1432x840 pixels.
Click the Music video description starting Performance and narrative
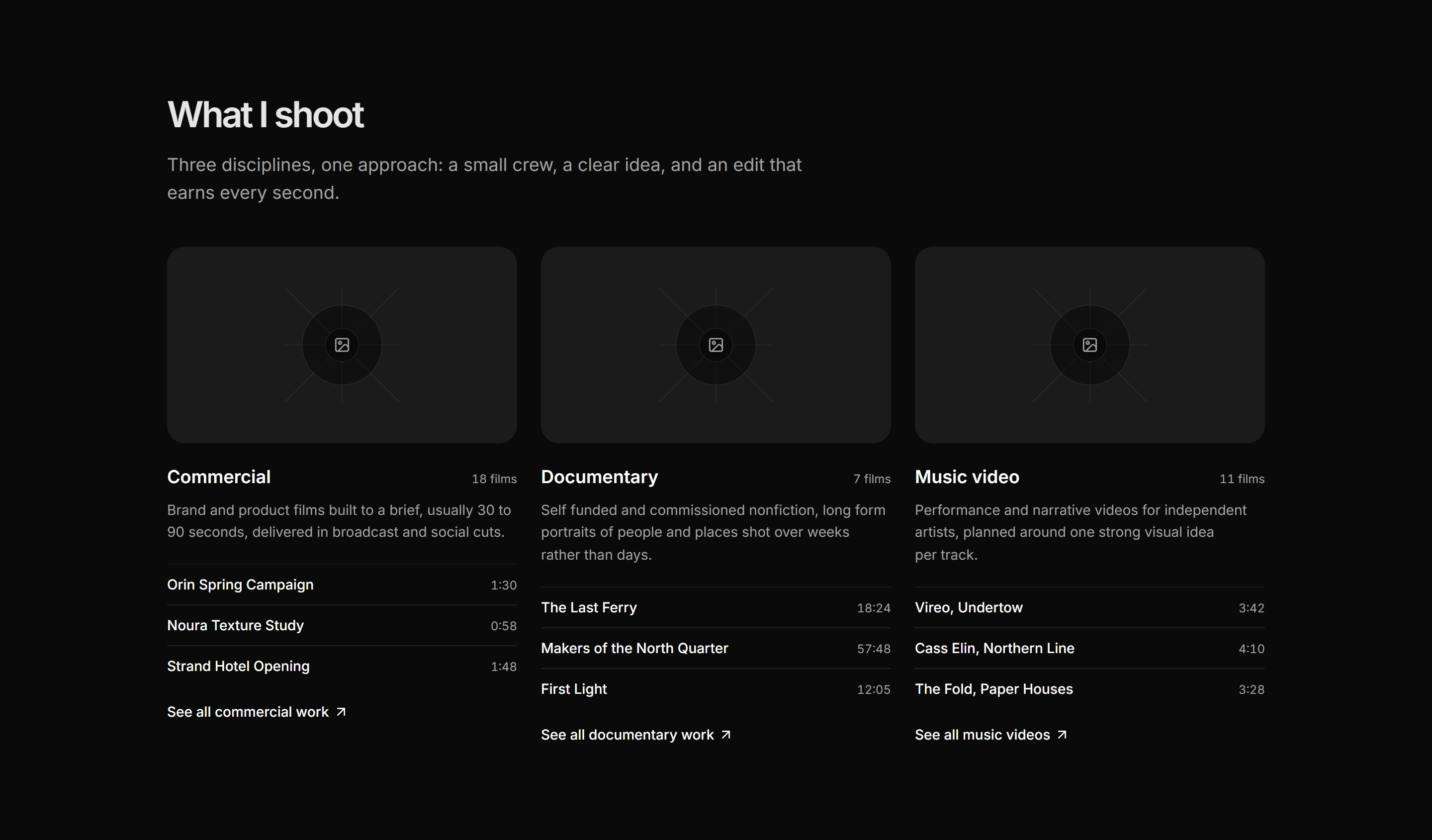pos(1080,532)
